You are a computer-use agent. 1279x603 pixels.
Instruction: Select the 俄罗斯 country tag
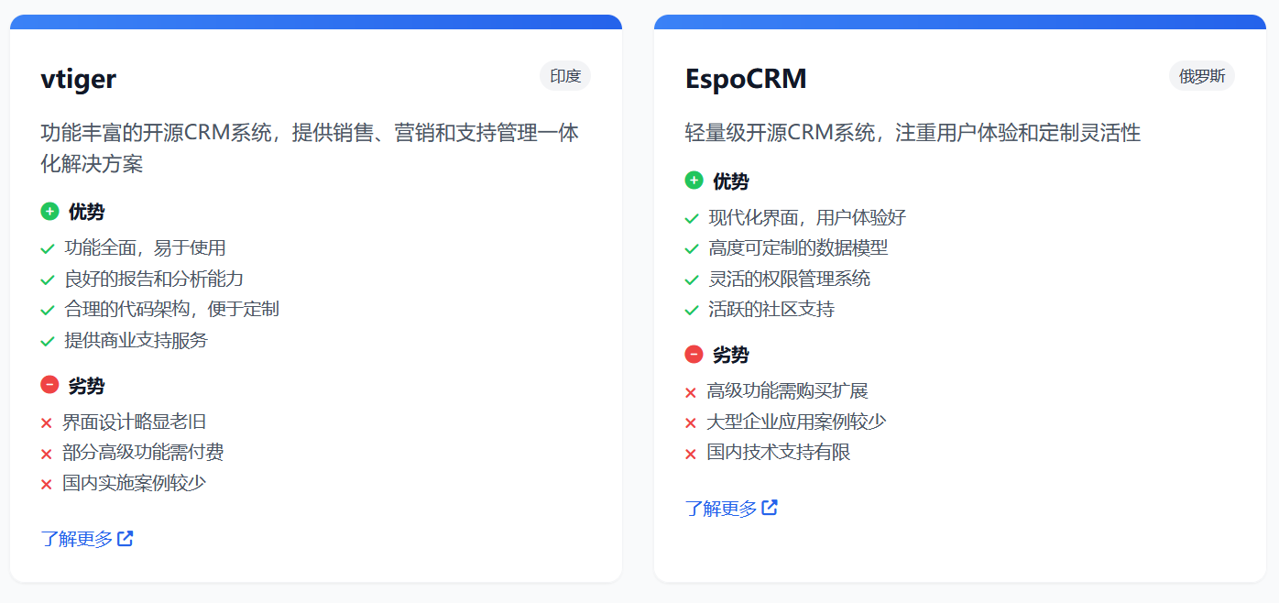pyautogui.click(x=1201, y=76)
